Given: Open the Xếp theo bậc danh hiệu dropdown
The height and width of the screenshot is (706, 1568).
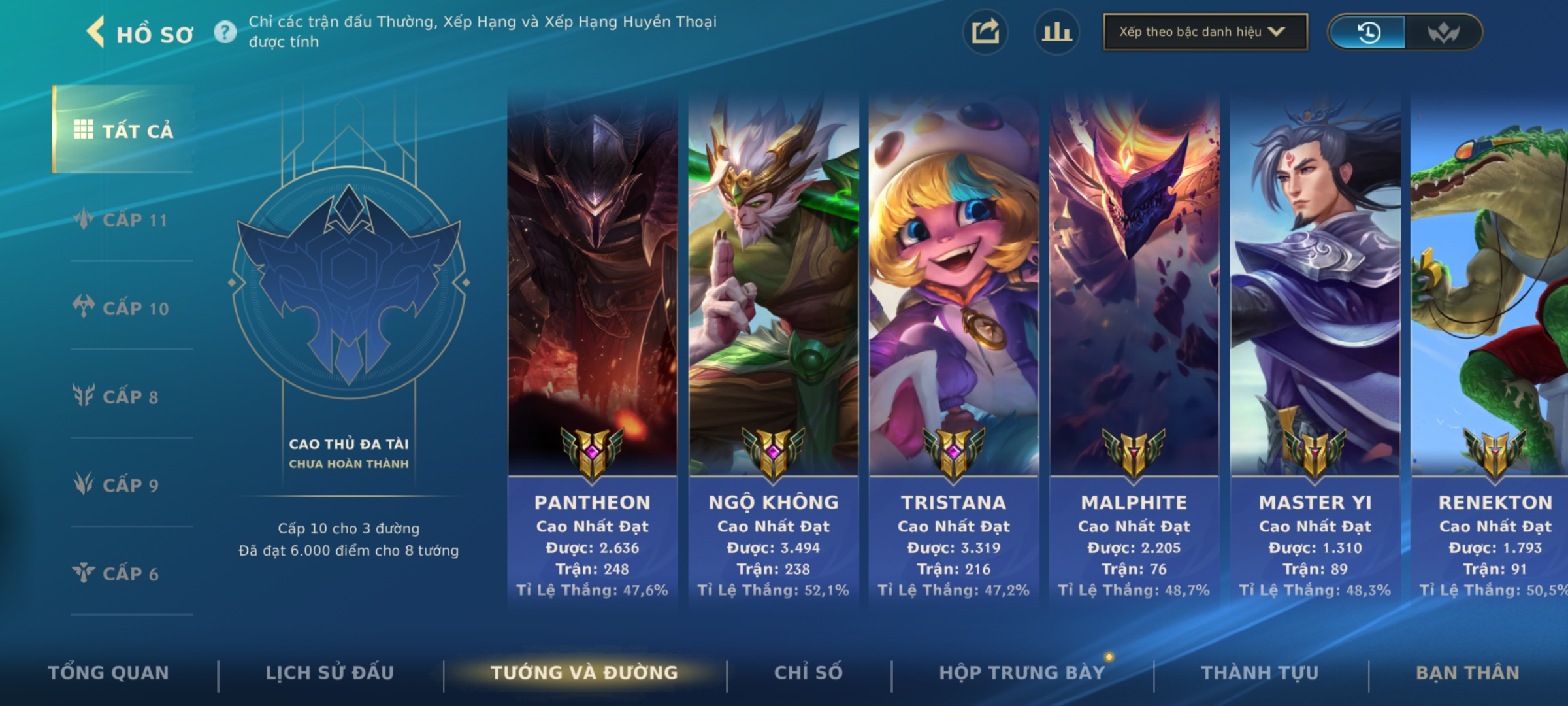Looking at the screenshot, I should 1205,32.
